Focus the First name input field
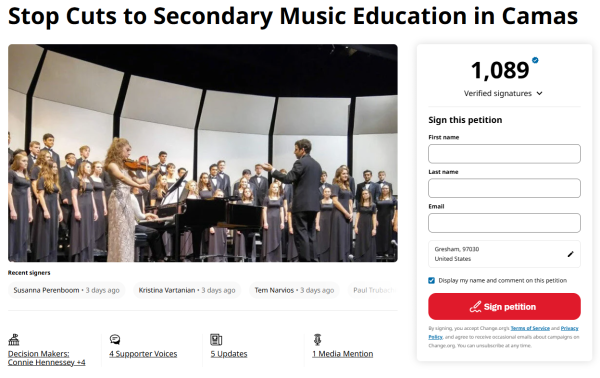The width and height of the screenshot is (600, 378). tap(504, 154)
